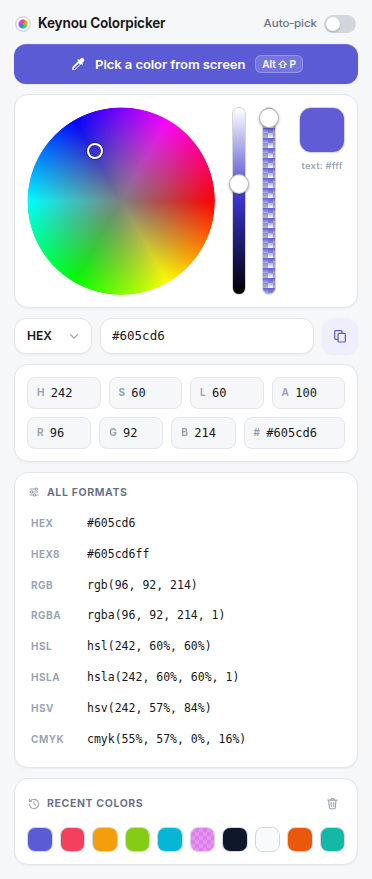The image size is (372, 879).
Task: Click the L lightness value field
Action: [x=227, y=393]
